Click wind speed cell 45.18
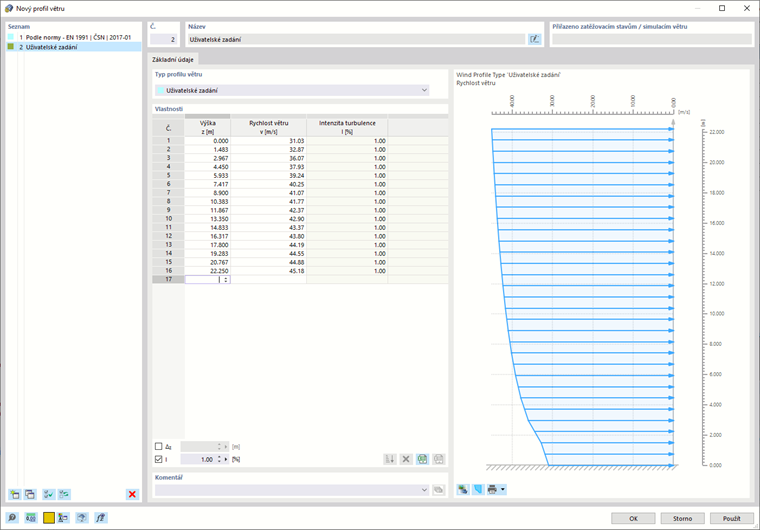760x530 pixels. coord(269,271)
